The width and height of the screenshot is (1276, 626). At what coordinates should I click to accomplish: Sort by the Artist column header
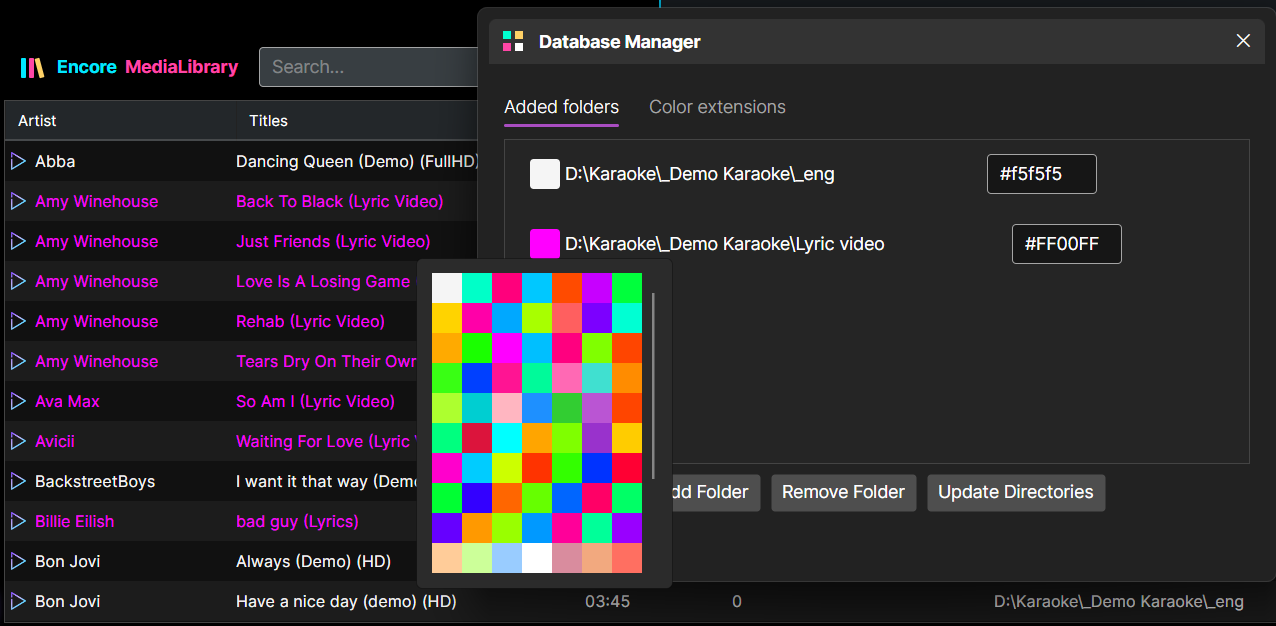pos(37,121)
